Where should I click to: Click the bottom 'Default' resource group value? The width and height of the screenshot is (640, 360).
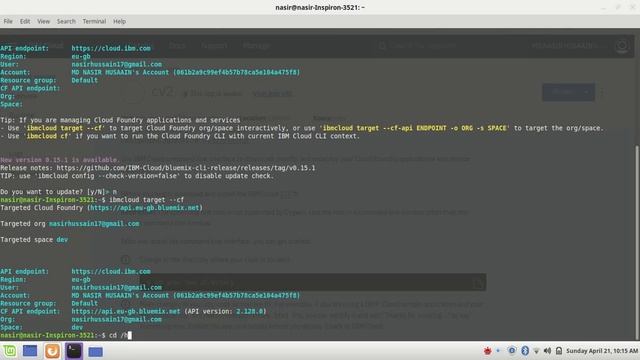84,303
